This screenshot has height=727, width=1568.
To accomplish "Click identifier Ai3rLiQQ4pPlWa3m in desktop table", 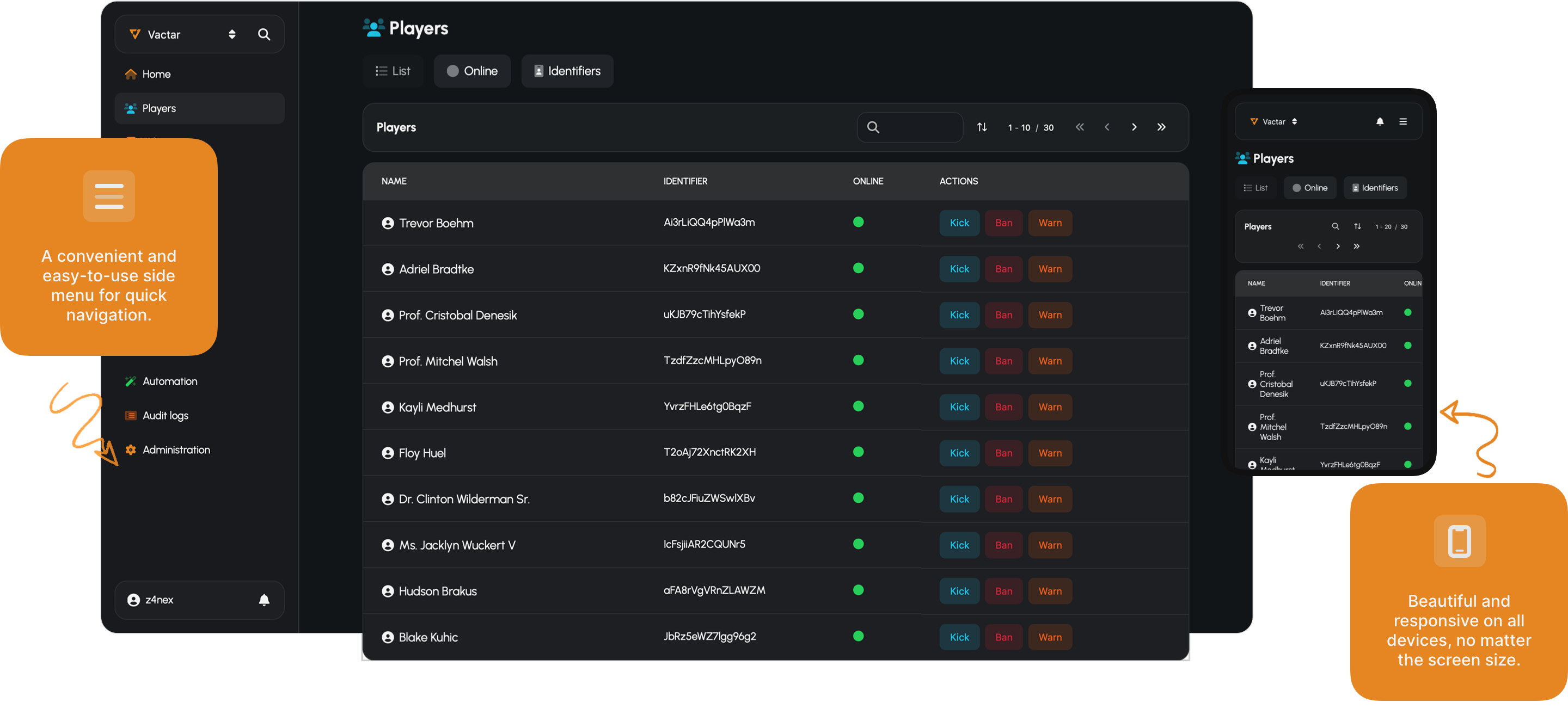I will coord(709,222).
